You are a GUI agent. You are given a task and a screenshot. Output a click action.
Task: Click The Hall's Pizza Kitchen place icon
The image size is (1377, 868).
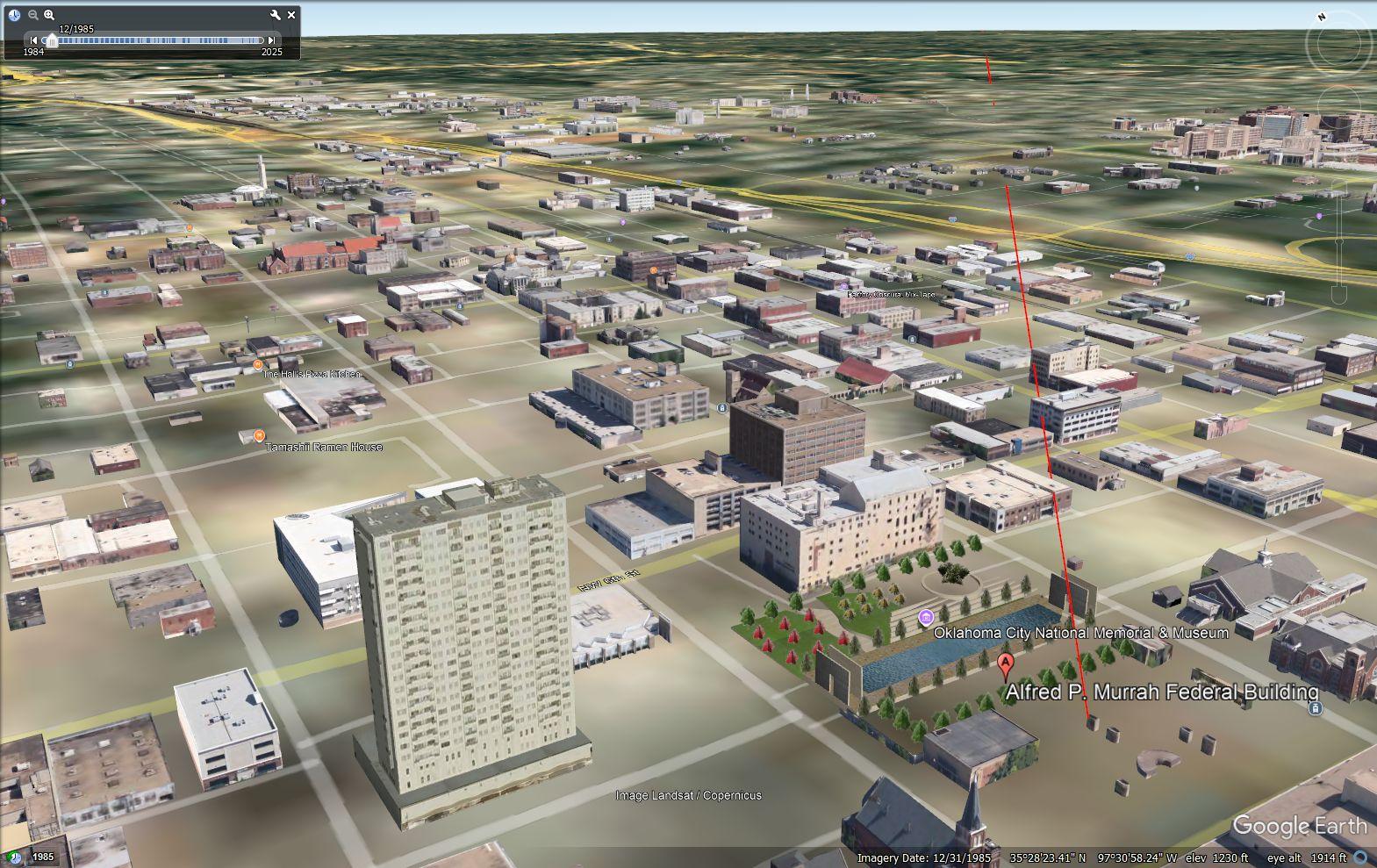tap(258, 364)
